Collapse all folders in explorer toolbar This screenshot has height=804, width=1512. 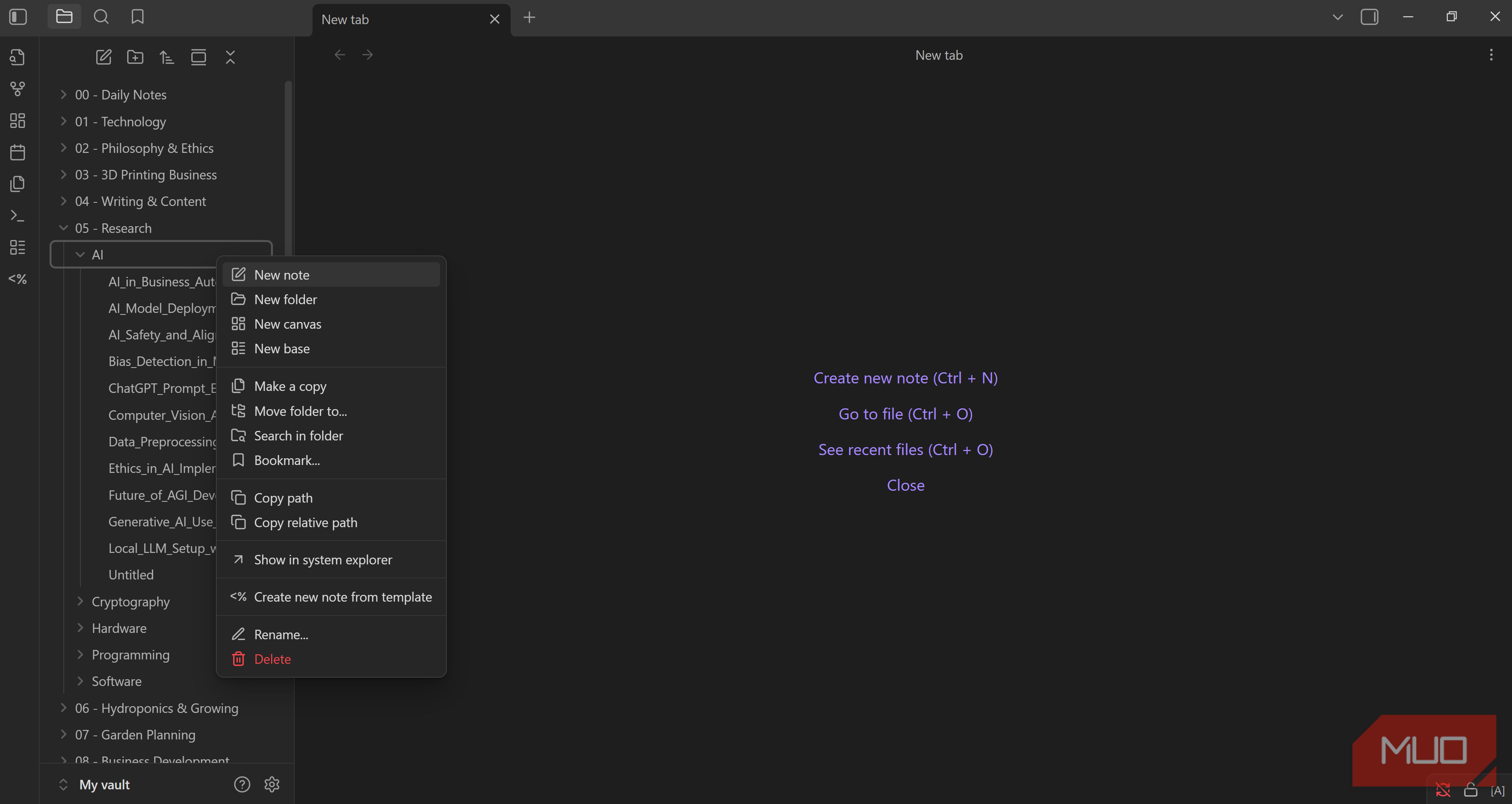pyautogui.click(x=230, y=57)
